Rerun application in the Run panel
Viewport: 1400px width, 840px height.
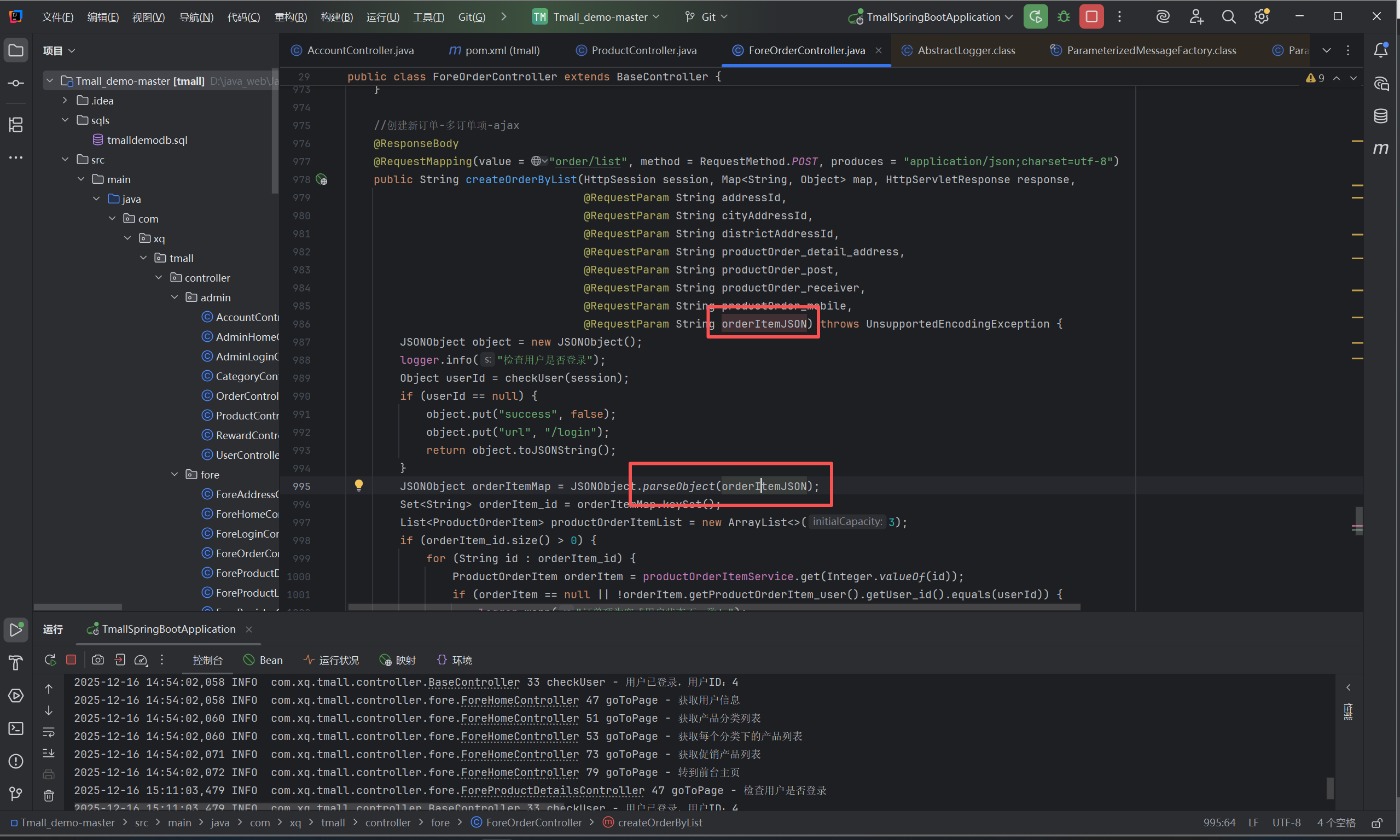pos(50,660)
